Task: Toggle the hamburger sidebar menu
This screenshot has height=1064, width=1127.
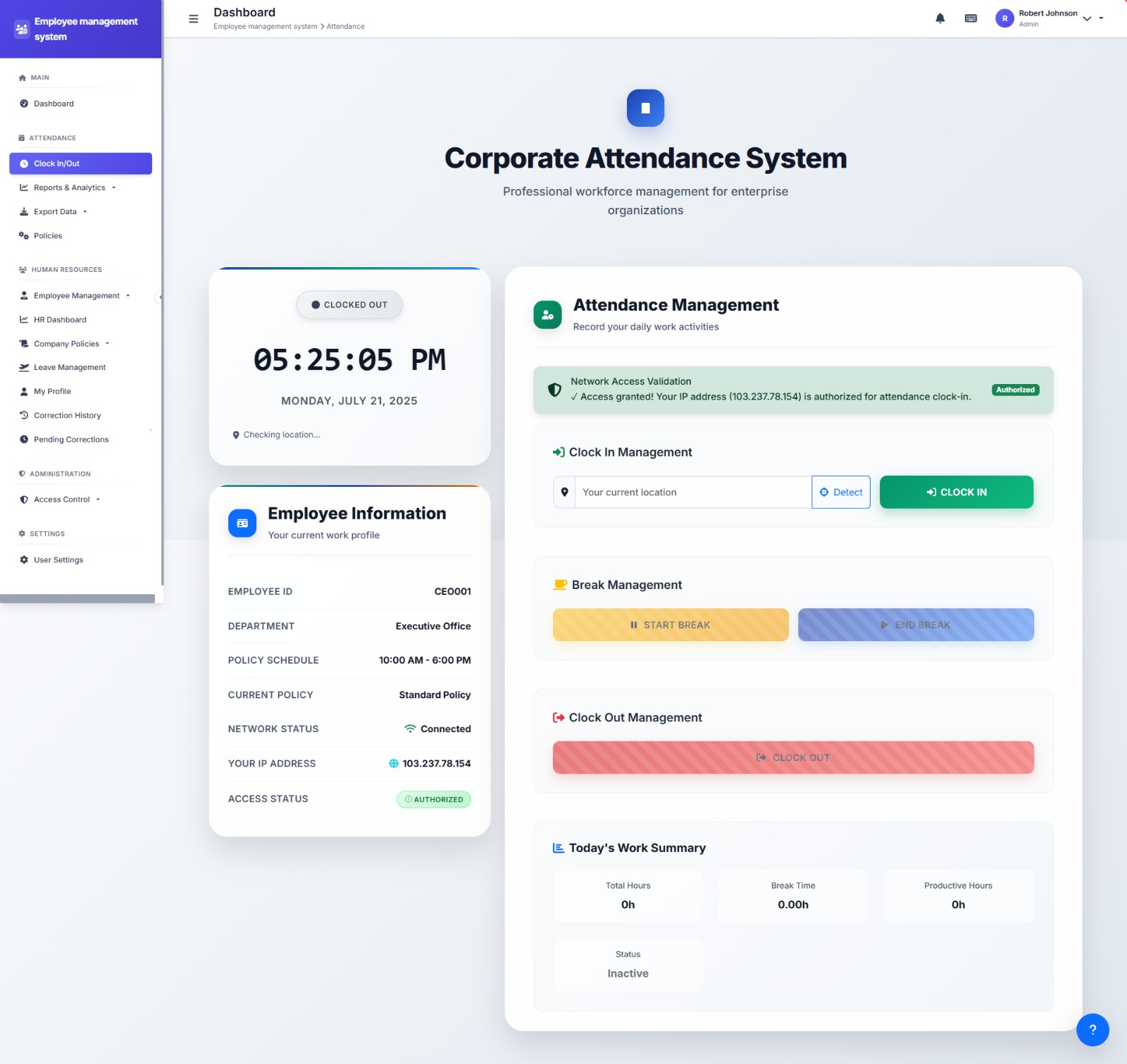Action: [x=194, y=19]
